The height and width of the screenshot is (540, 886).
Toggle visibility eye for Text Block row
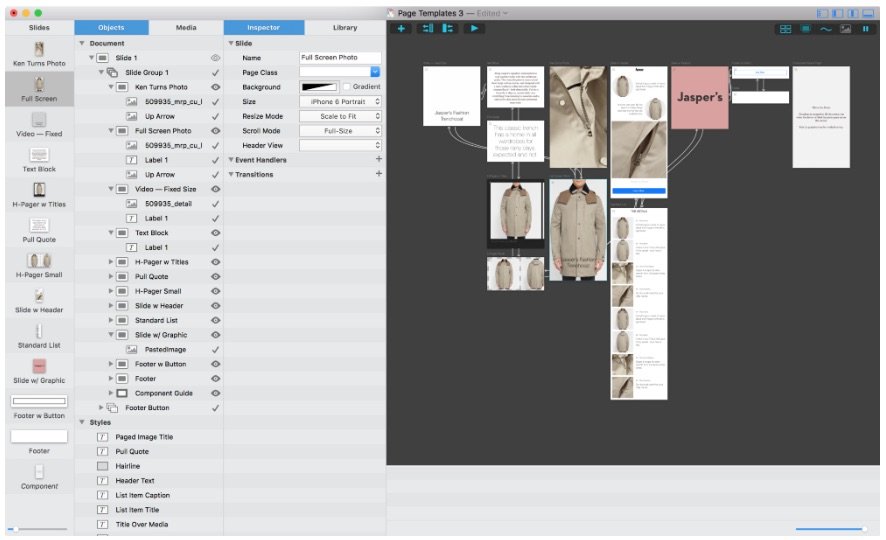[215, 233]
